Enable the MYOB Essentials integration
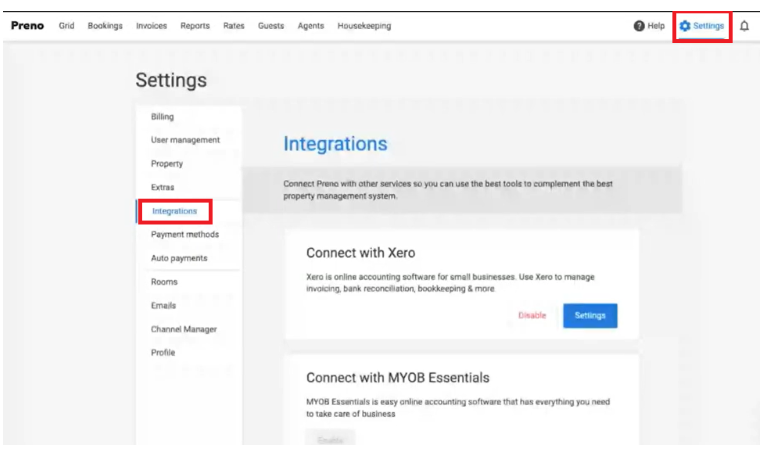 [330, 439]
